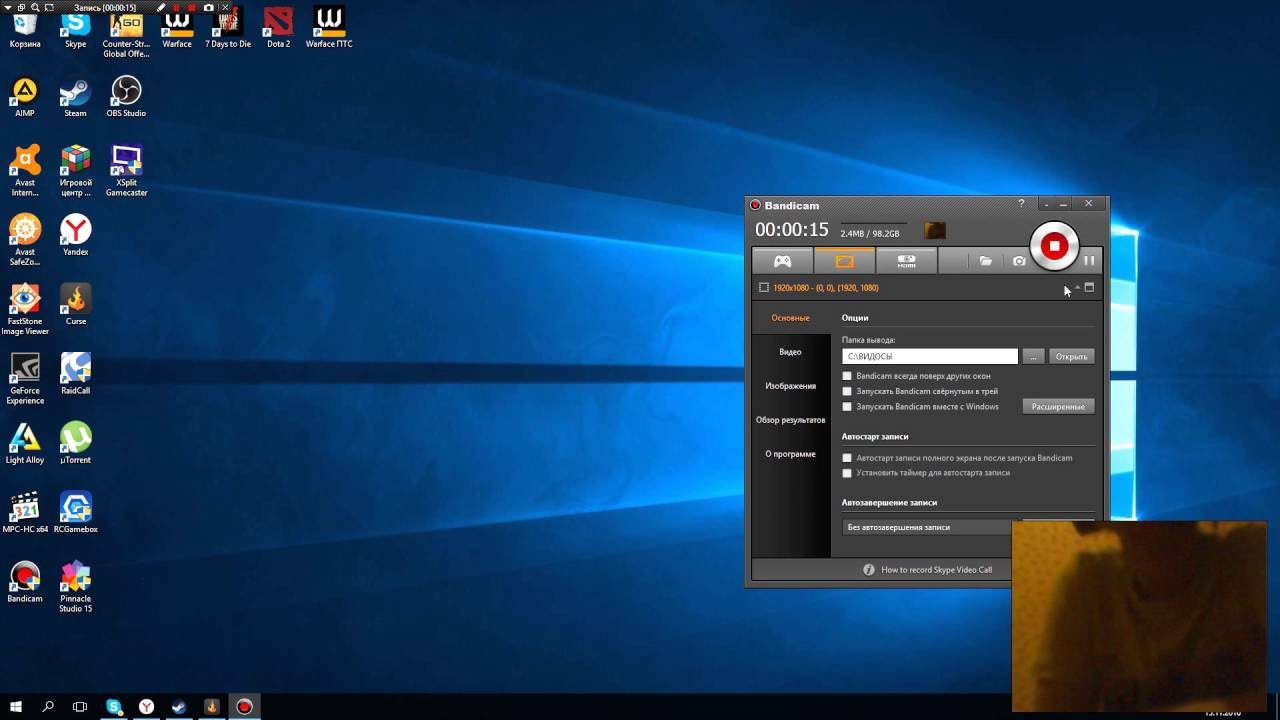Image resolution: width=1280 pixels, height=720 pixels.
Task: Open Task View on the taskbar
Action: [x=80, y=707]
